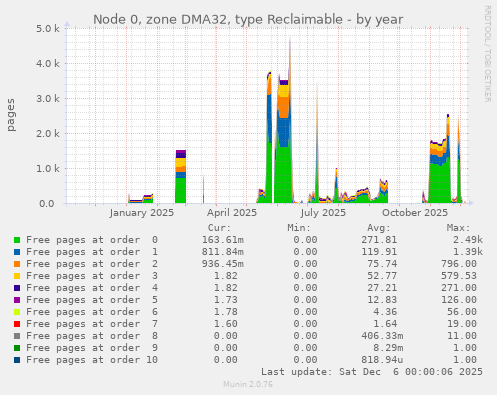Click 'Free pages at order 1' label
497x395 pixels.
coord(92,252)
